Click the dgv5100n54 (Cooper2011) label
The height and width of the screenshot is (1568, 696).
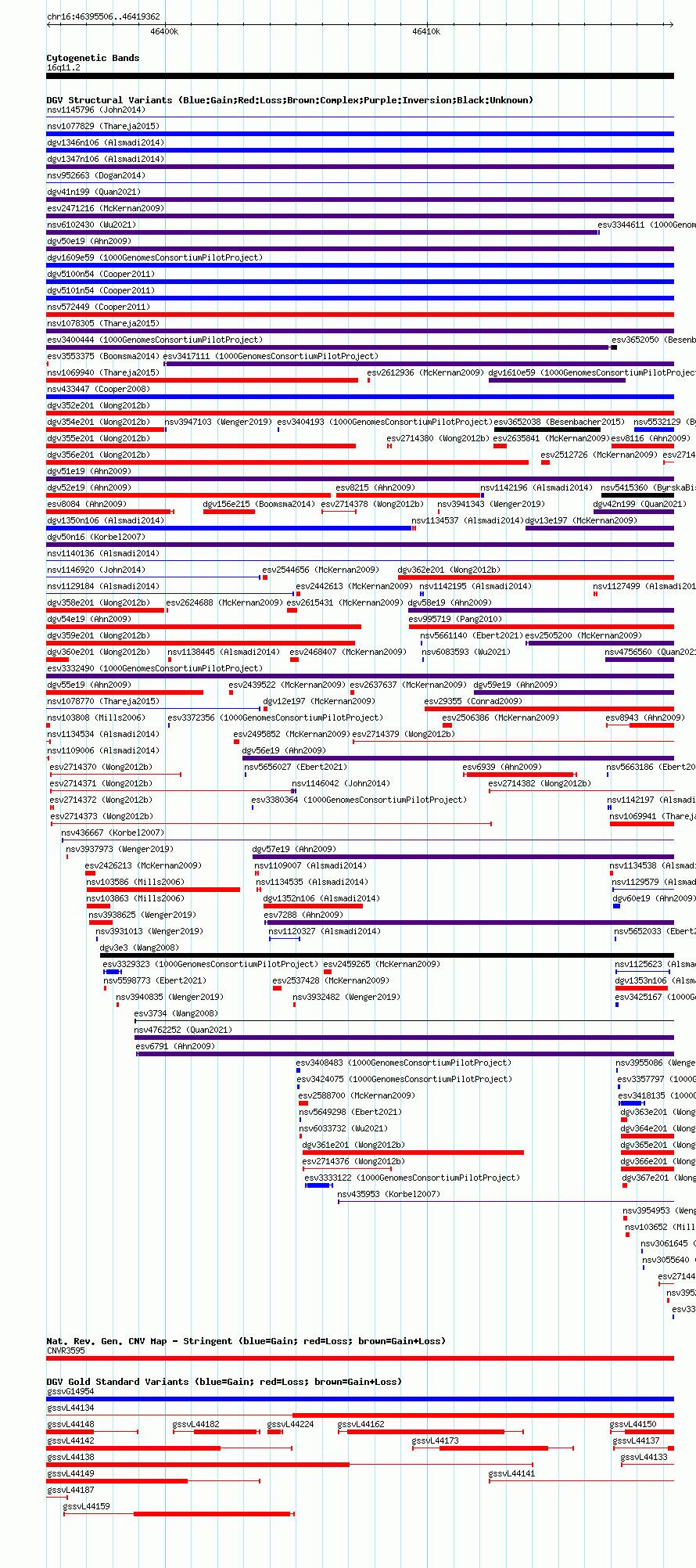pyautogui.click(x=101, y=274)
